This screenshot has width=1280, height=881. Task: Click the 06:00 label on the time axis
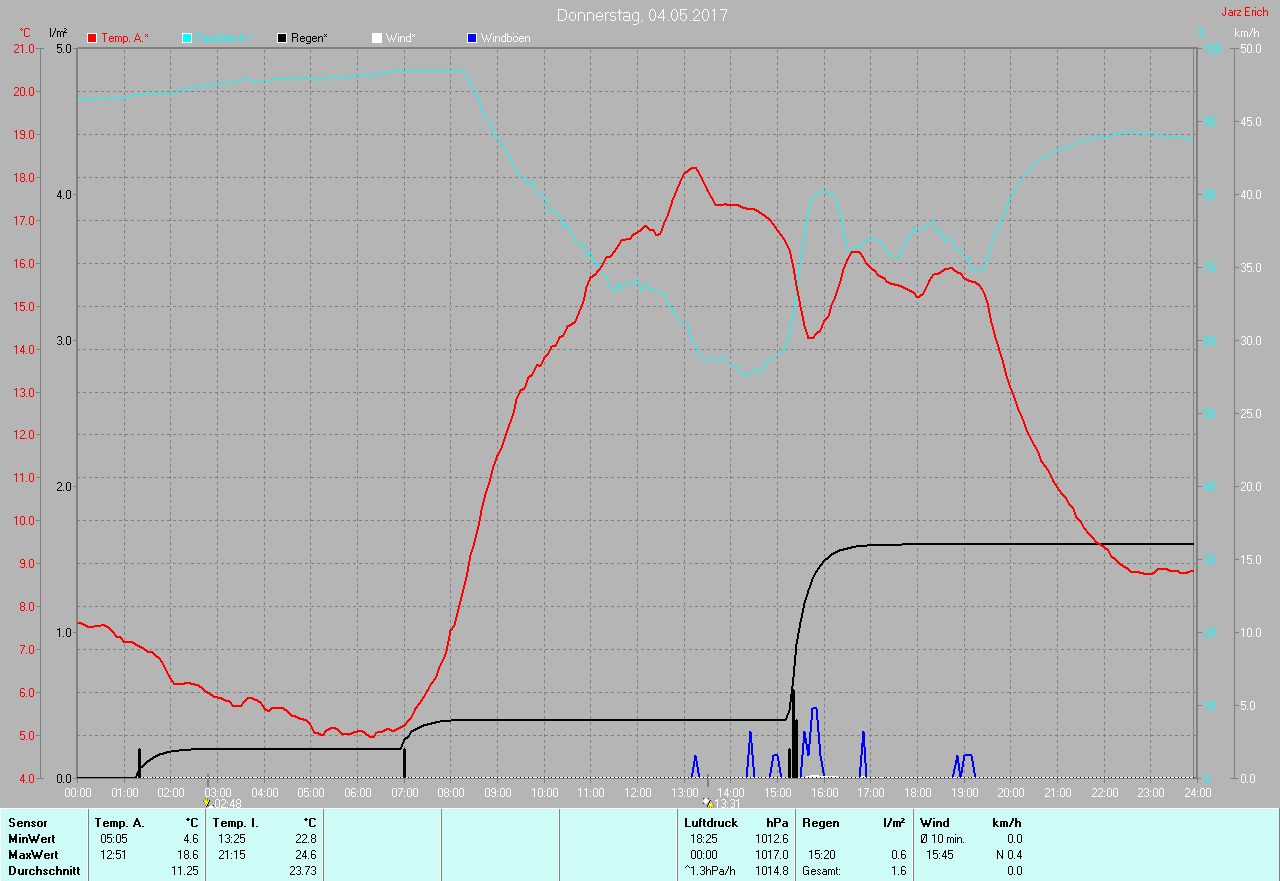coord(357,792)
